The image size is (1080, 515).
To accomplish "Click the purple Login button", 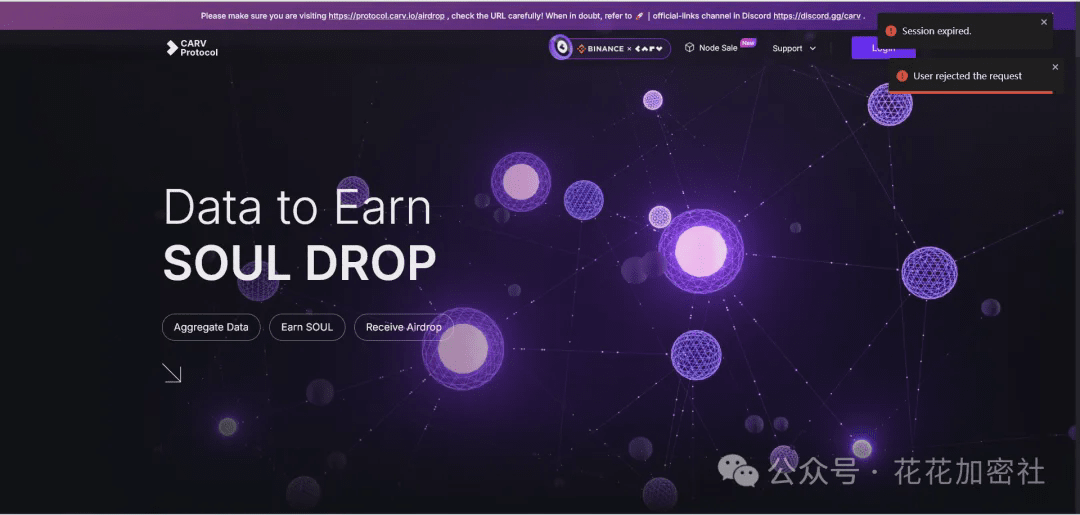I will pos(883,48).
